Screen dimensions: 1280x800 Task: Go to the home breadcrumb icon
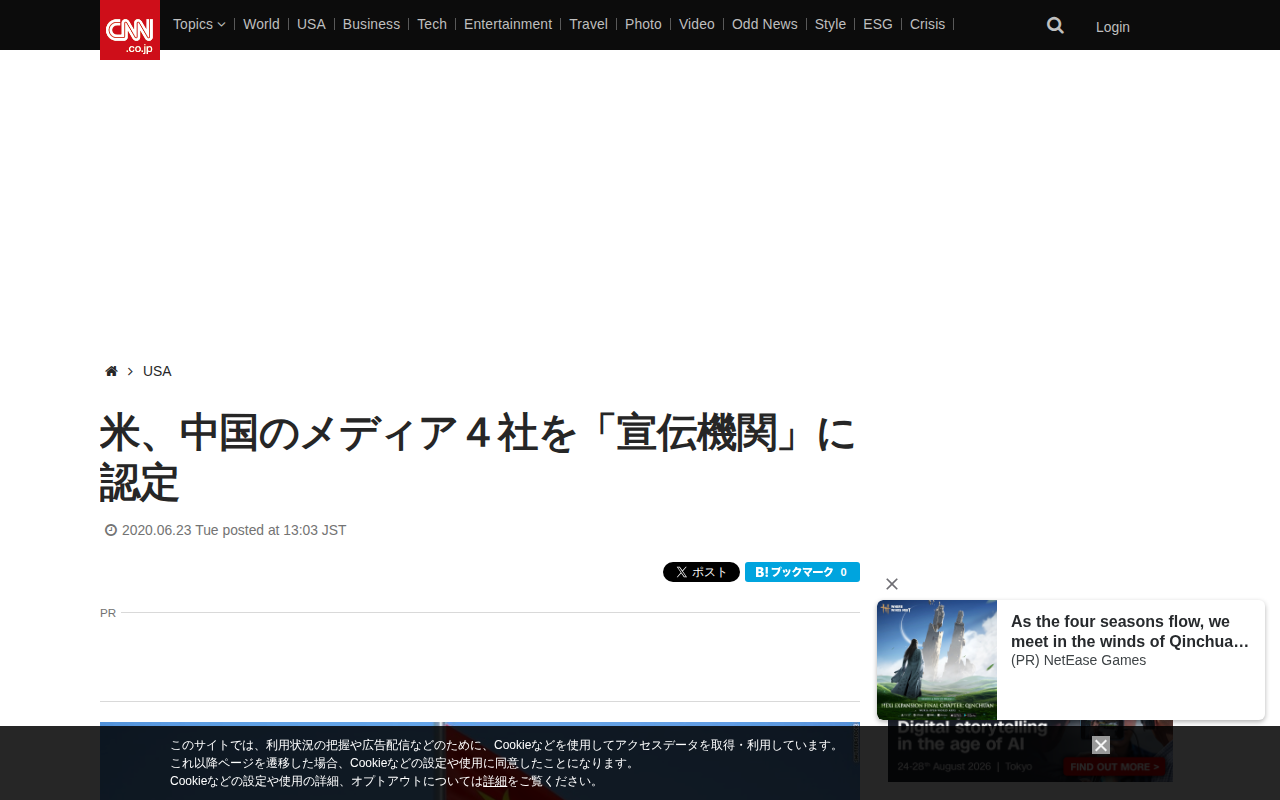[111, 371]
